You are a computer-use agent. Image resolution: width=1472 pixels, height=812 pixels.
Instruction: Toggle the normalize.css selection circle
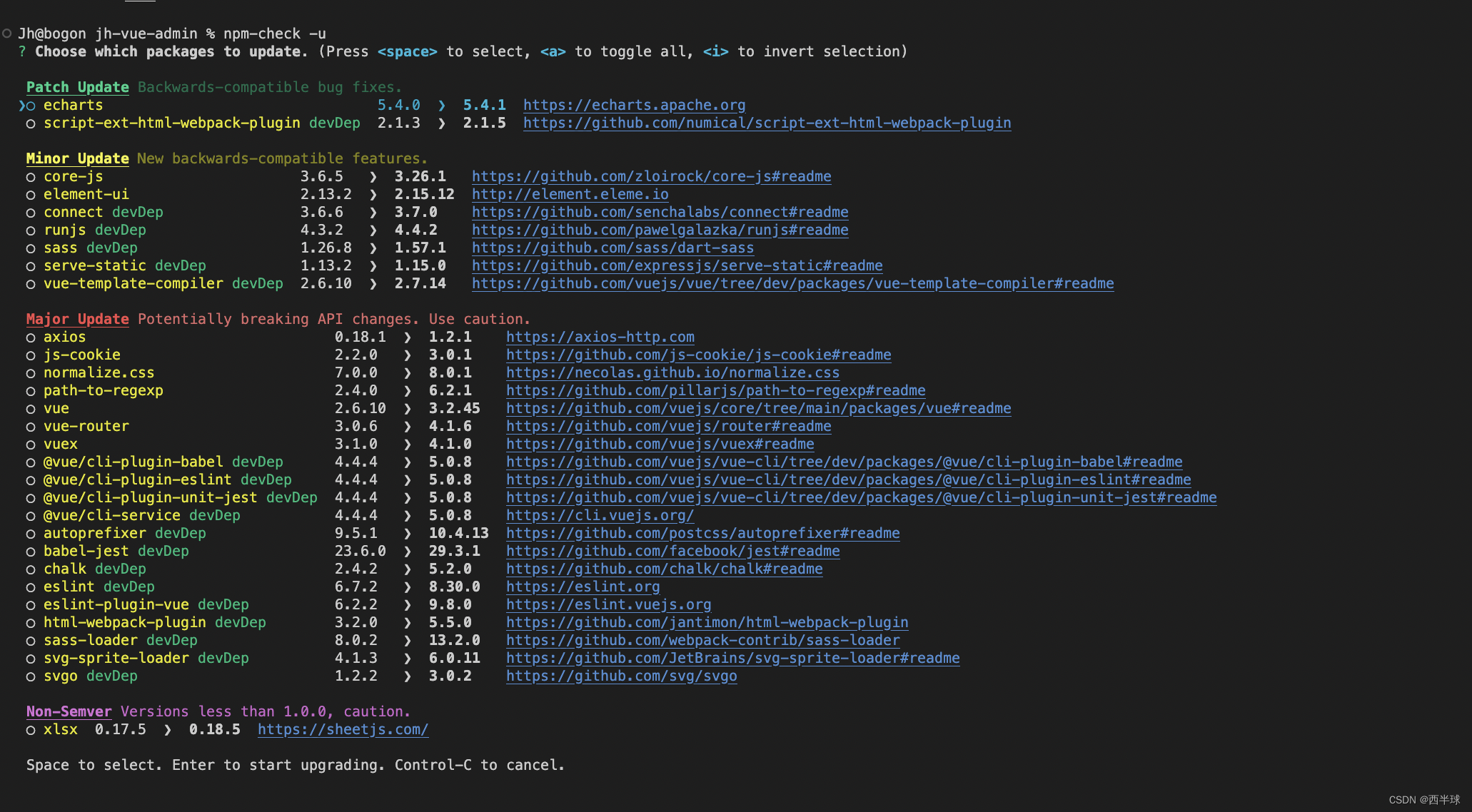31,373
